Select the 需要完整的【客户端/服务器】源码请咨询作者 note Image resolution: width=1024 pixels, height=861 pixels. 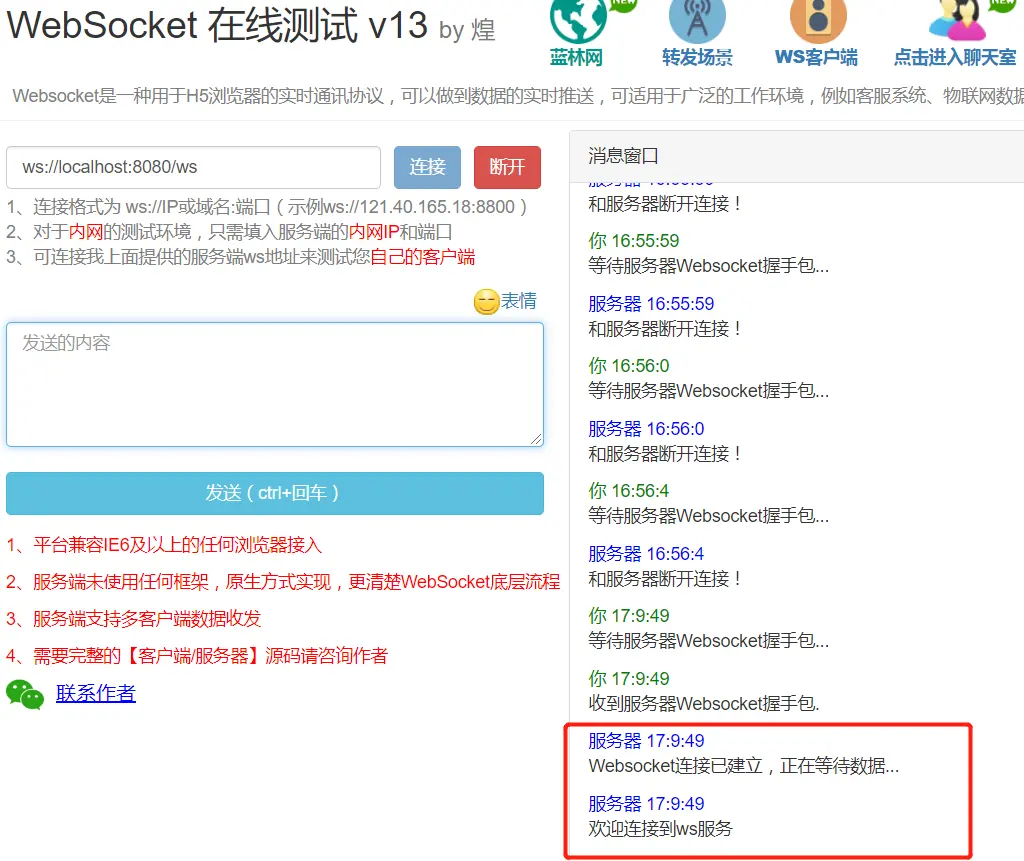tap(197, 656)
